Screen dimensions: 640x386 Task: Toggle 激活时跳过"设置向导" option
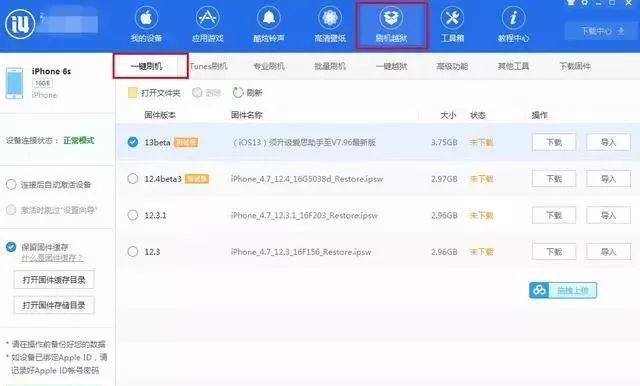[x=11, y=210]
